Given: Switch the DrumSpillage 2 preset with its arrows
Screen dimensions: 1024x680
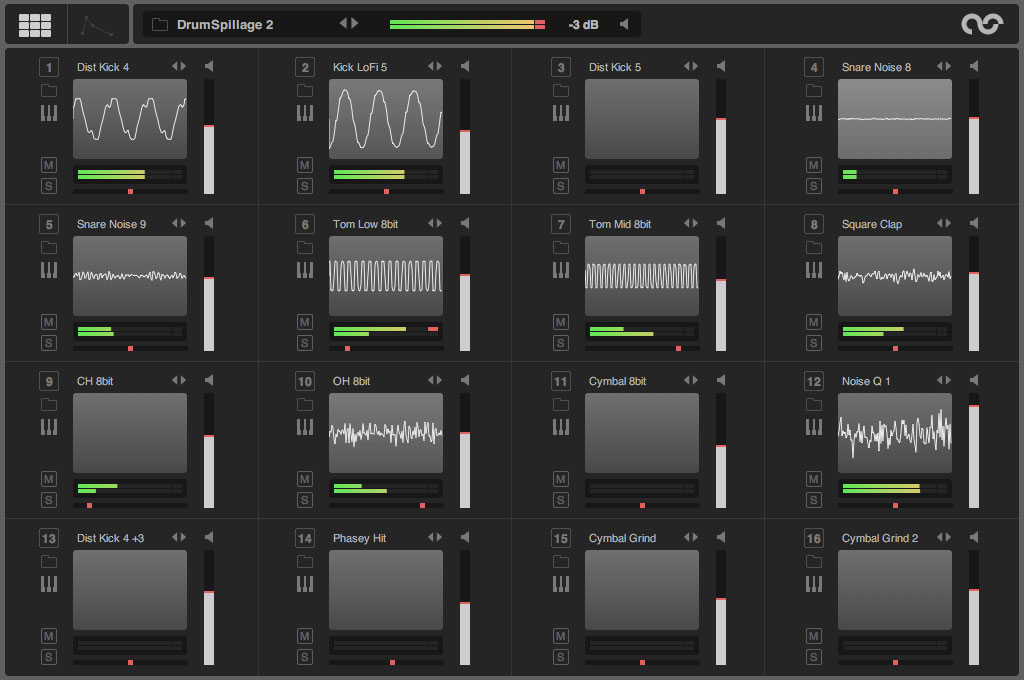Looking at the screenshot, I should [x=348, y=24].
